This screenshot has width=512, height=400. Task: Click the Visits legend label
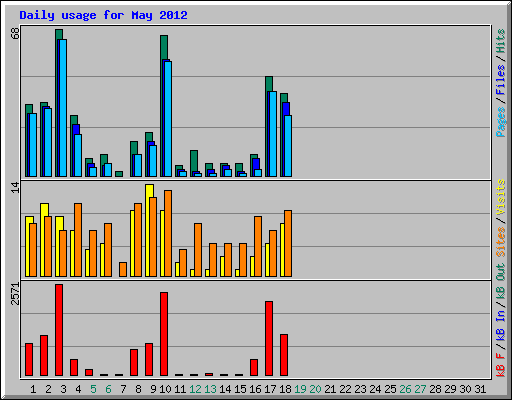[x=501, y=197]
